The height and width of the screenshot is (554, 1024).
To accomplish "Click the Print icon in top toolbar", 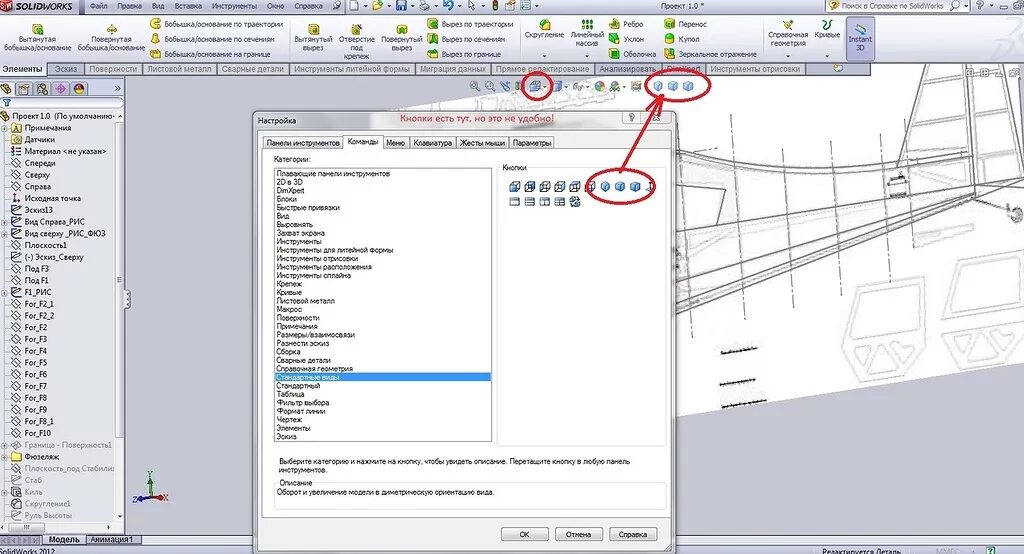I will [425, 6].
